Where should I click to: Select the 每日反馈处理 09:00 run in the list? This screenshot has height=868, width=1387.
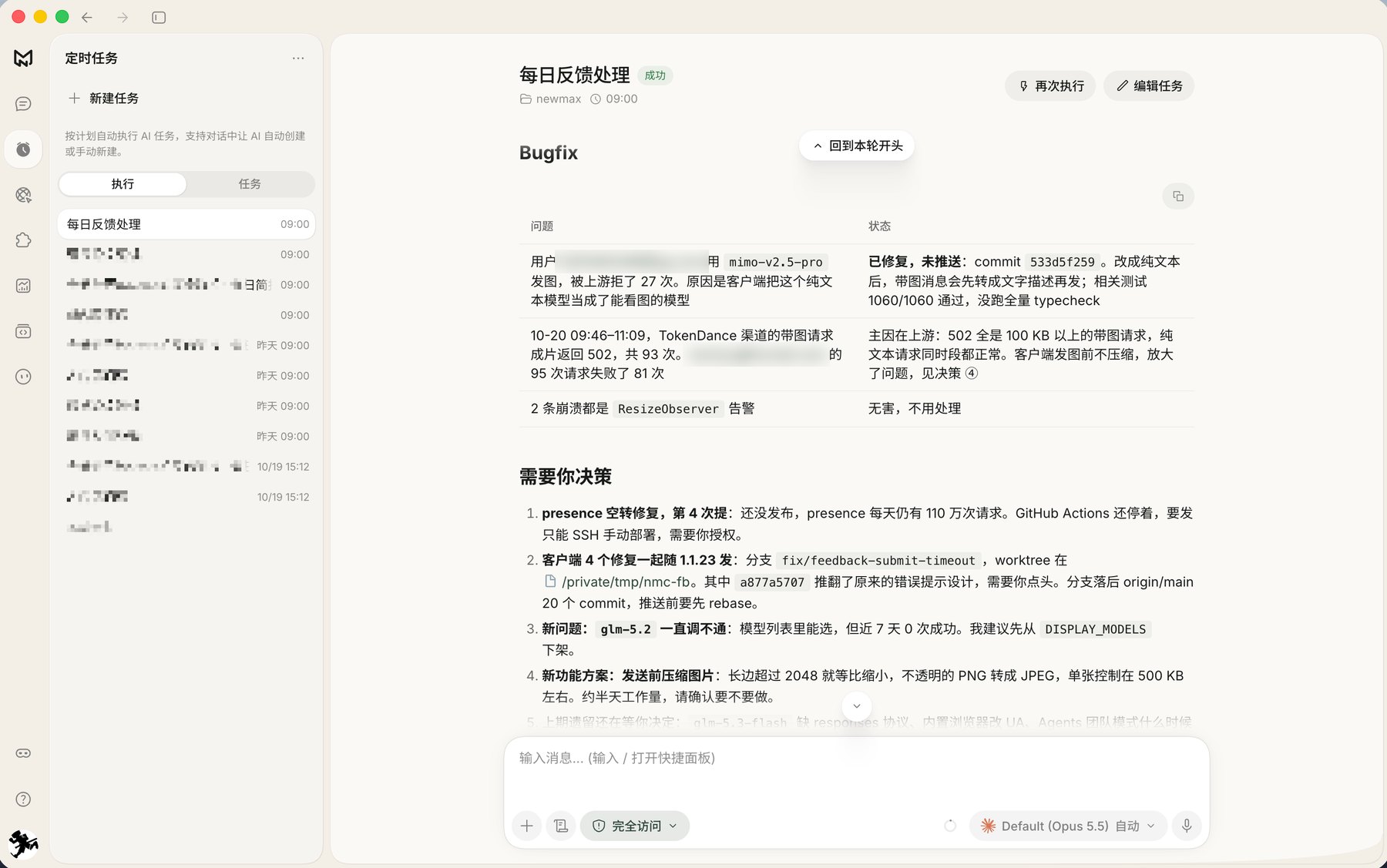(186, 224)
